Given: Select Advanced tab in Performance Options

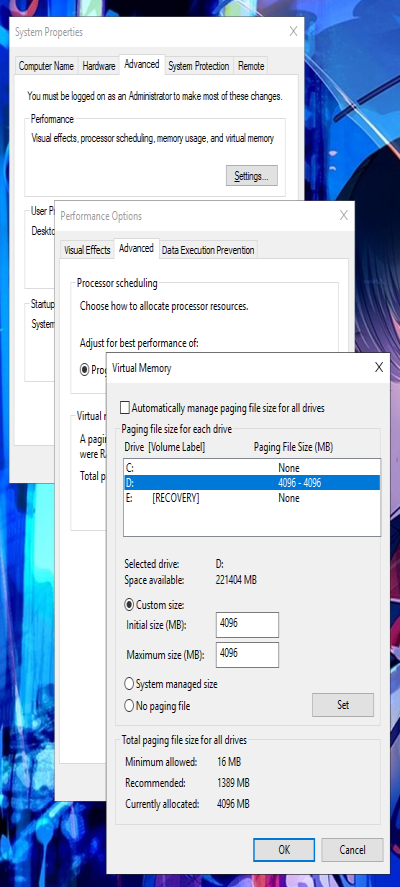Looking at the screenshot, I should click(x=136, y=248).
